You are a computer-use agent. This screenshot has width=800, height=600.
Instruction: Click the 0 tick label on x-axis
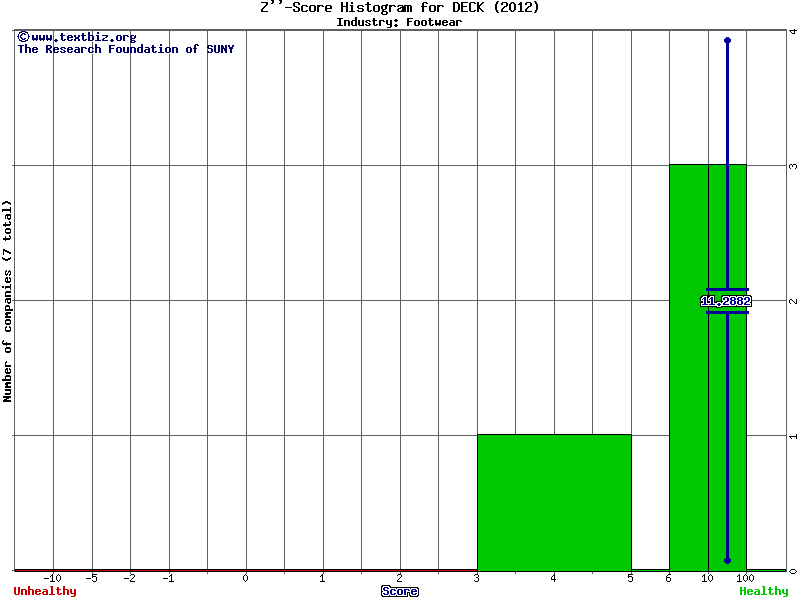click(x=246, y=578)
